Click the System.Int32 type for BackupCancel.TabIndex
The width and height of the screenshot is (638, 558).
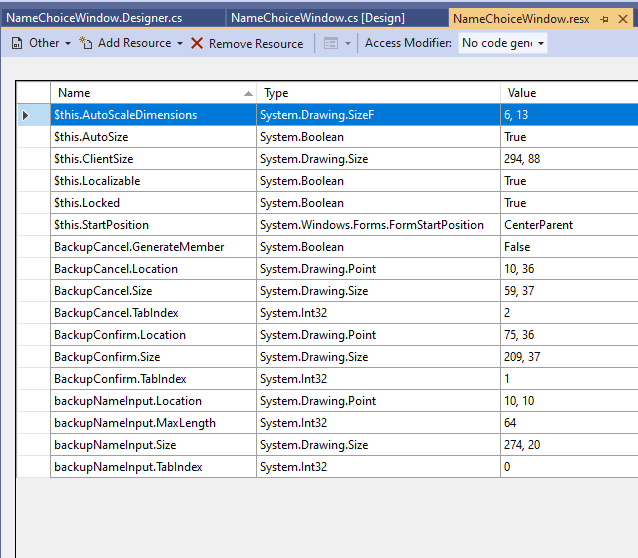378,313
